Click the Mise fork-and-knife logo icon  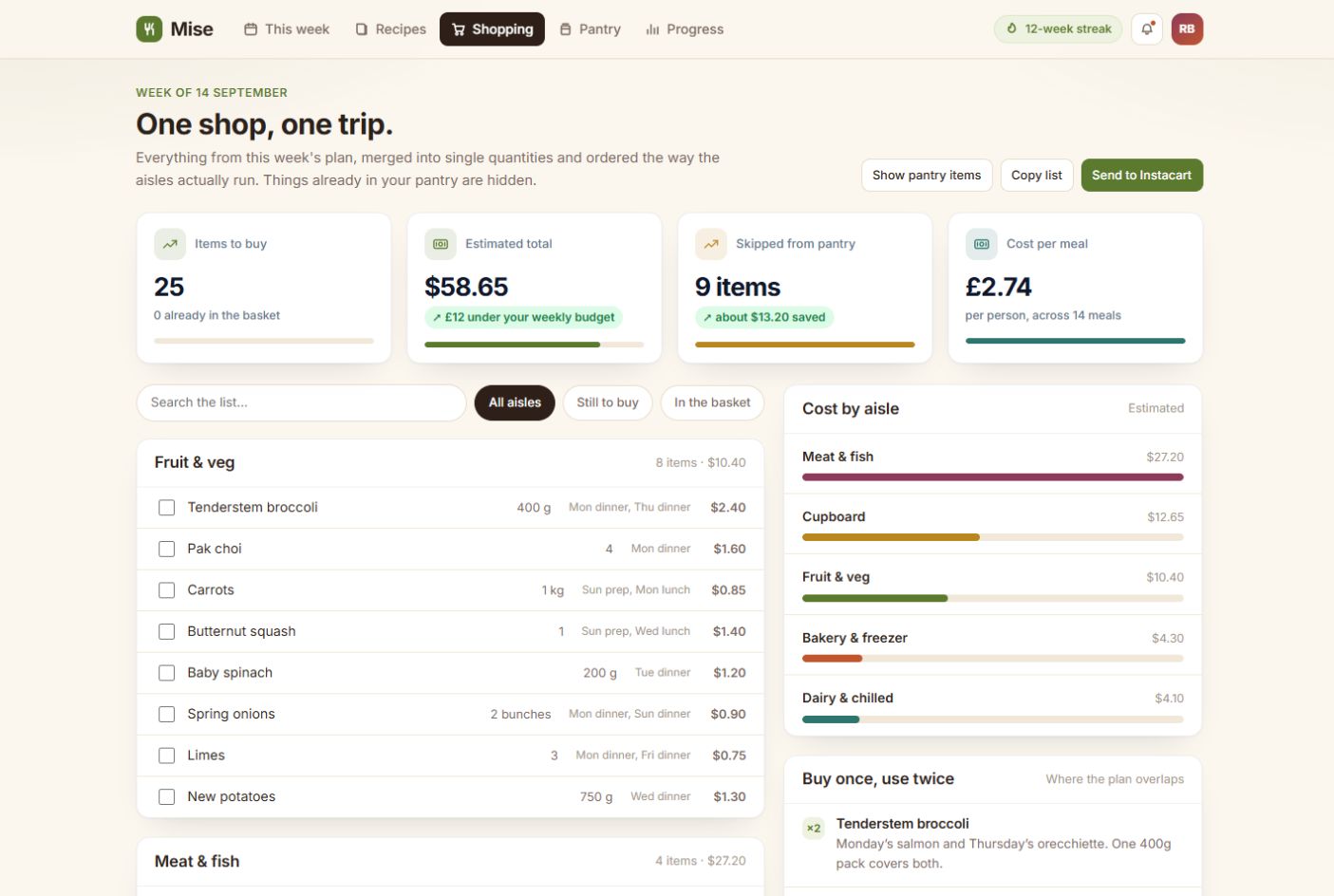click(x=149, y=29)
